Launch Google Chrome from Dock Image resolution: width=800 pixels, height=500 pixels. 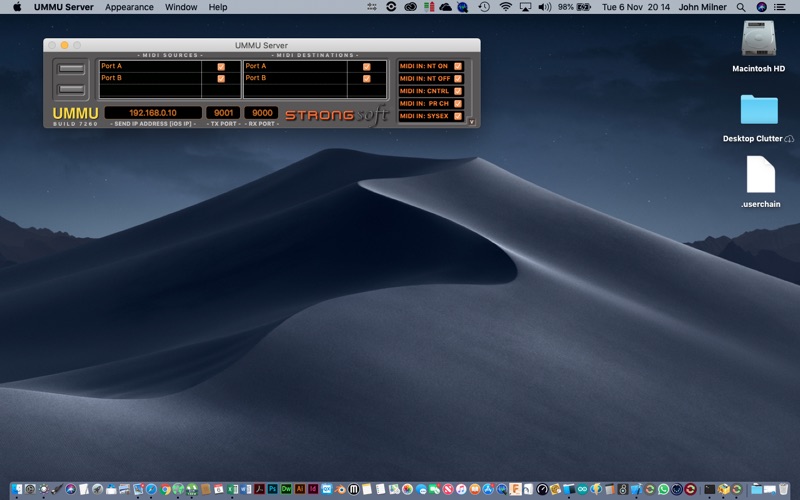click(x=165, y=489)
